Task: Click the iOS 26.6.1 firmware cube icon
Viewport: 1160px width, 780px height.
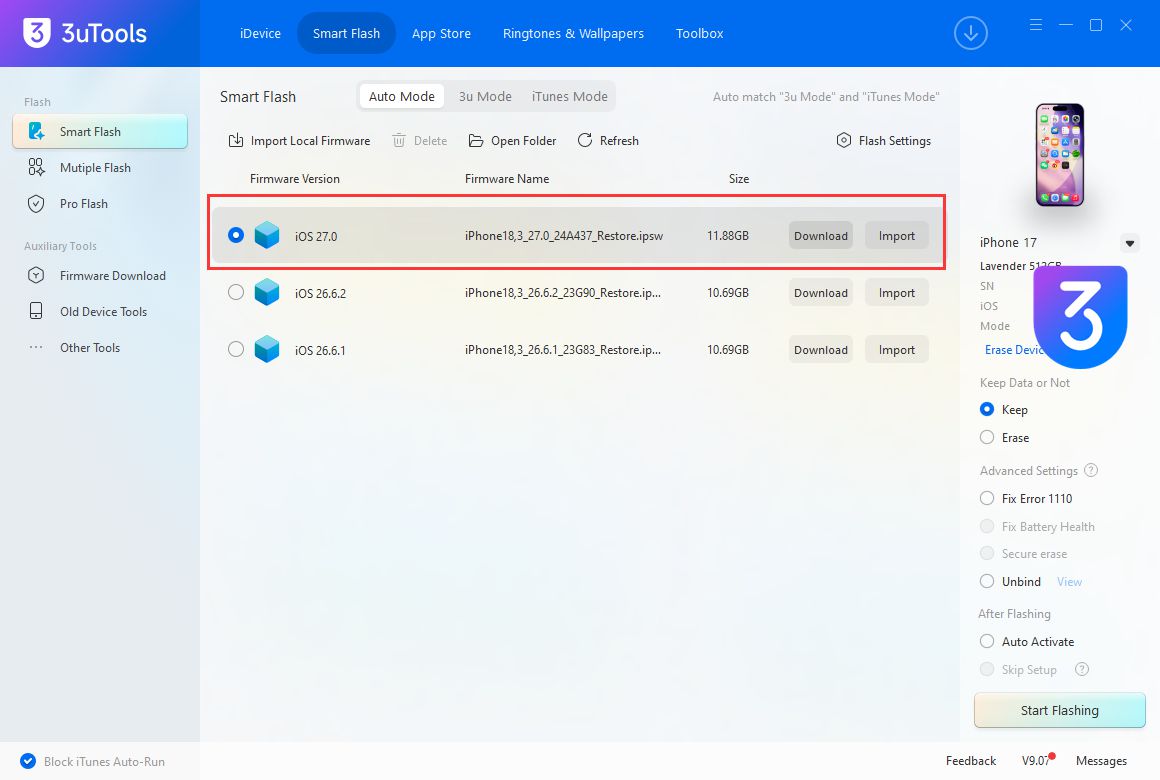Action: [x=267, y=349]
